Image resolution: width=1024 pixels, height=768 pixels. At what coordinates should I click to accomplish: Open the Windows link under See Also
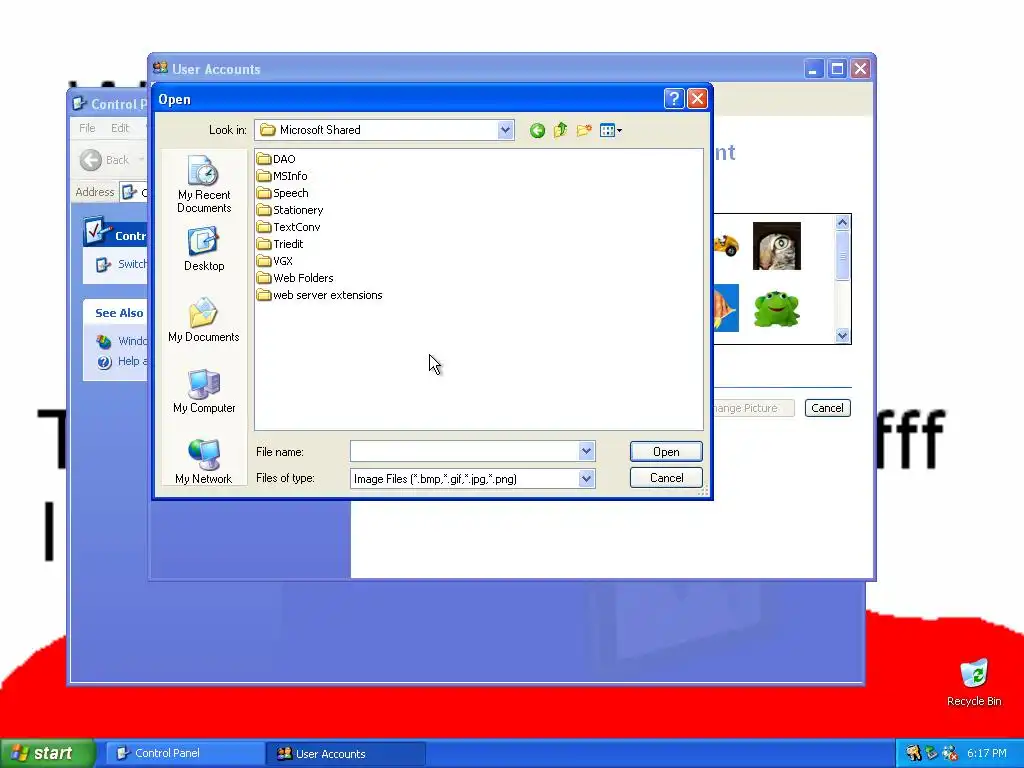tap(123, 341)
